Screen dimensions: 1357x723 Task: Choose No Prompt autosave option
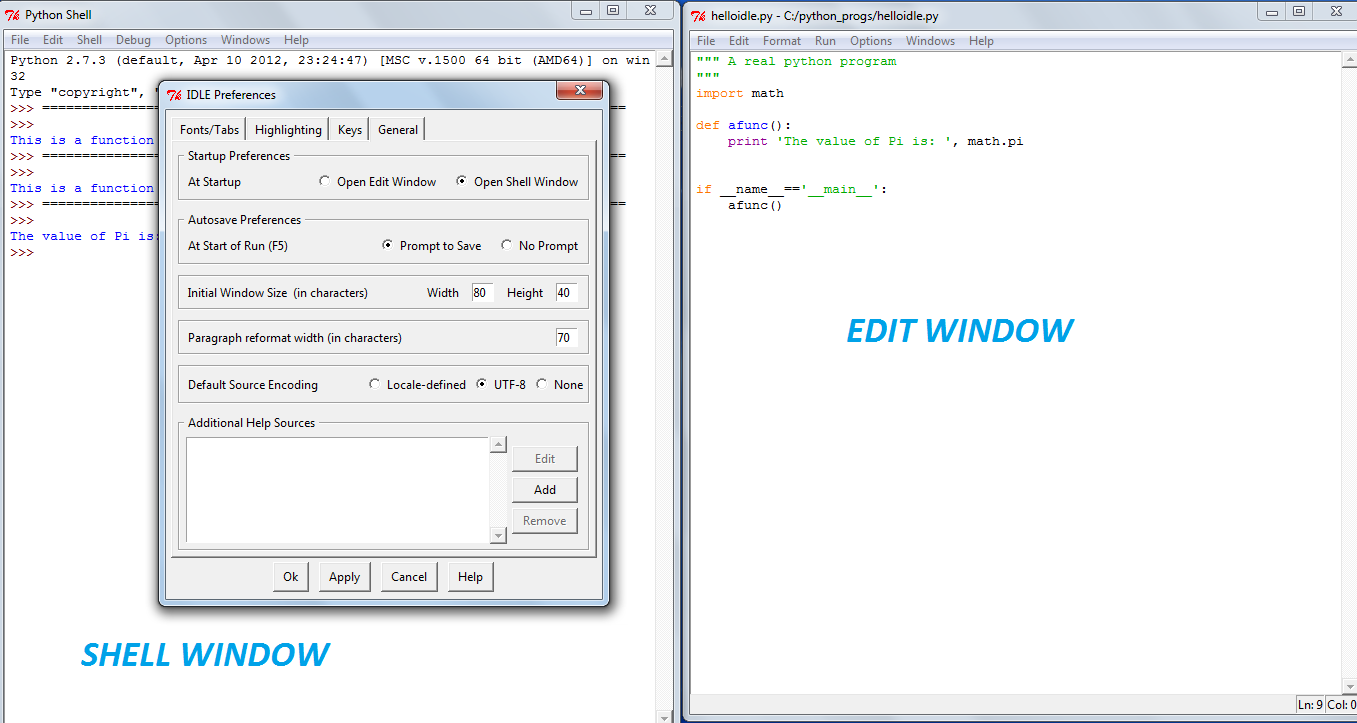point(539,246)
